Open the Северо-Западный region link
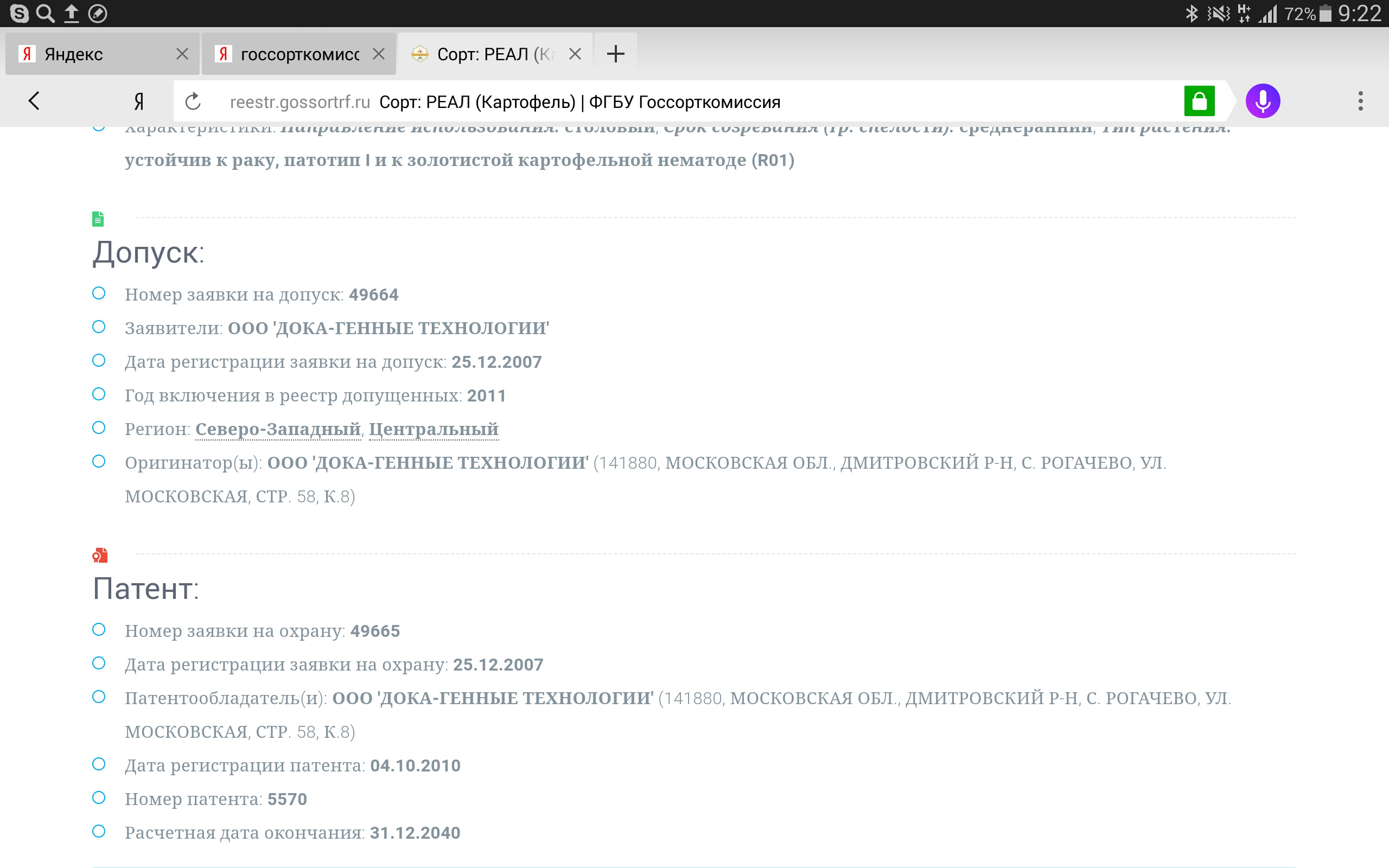Image resolution: width=1389 pixels, height=868 pixels. point(278,429)
